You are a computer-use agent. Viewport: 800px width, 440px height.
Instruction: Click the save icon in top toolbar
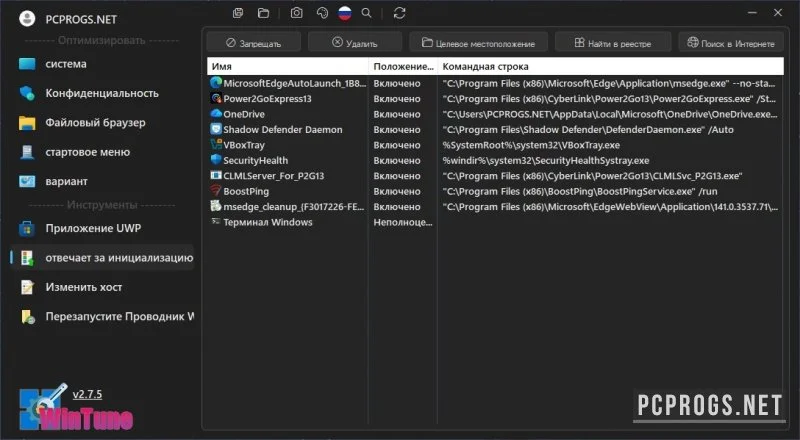pos(238,13)
